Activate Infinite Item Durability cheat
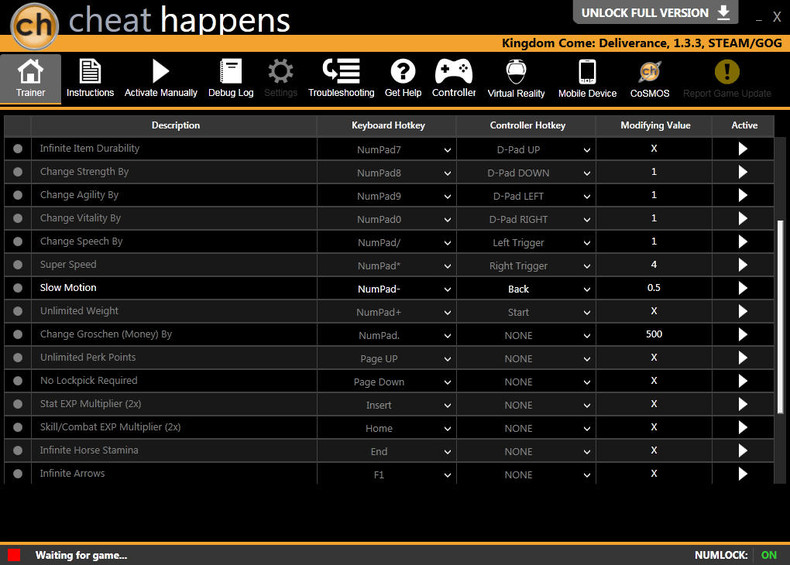 743,149
